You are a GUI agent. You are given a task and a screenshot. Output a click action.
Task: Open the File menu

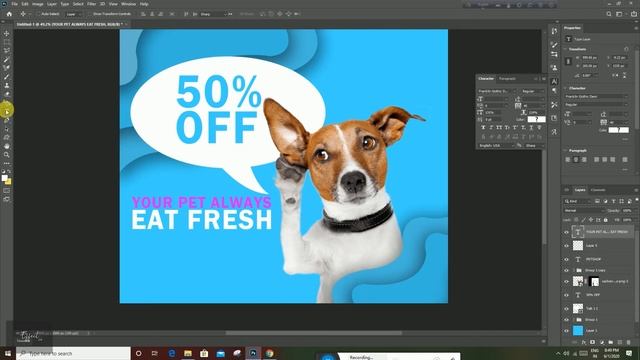[14, 4]
